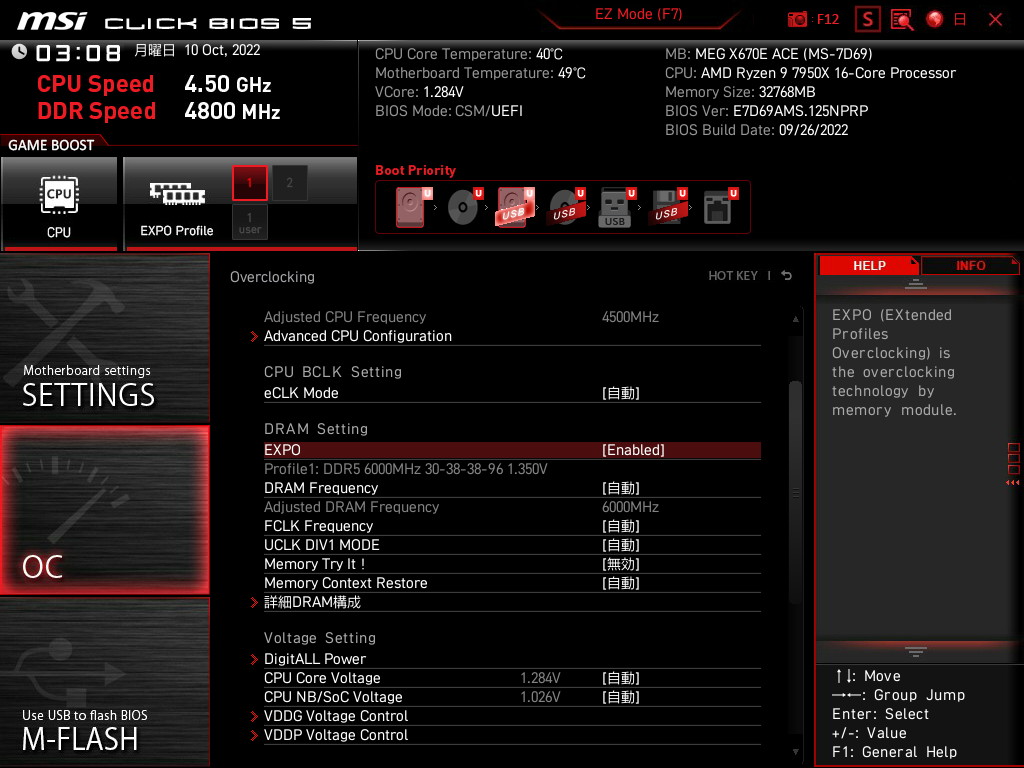
Task: Open UCLK DIV1 MODE value dropdown
Action: (x=620, y=545)
